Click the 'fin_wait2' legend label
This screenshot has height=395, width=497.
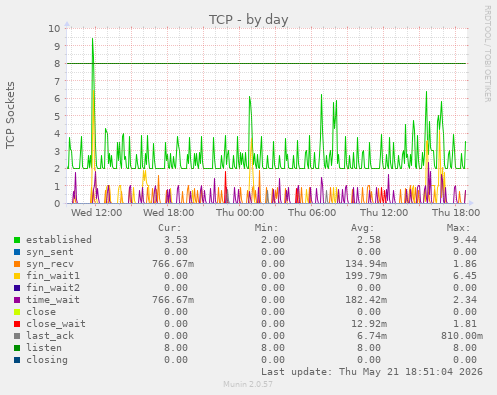53,288
